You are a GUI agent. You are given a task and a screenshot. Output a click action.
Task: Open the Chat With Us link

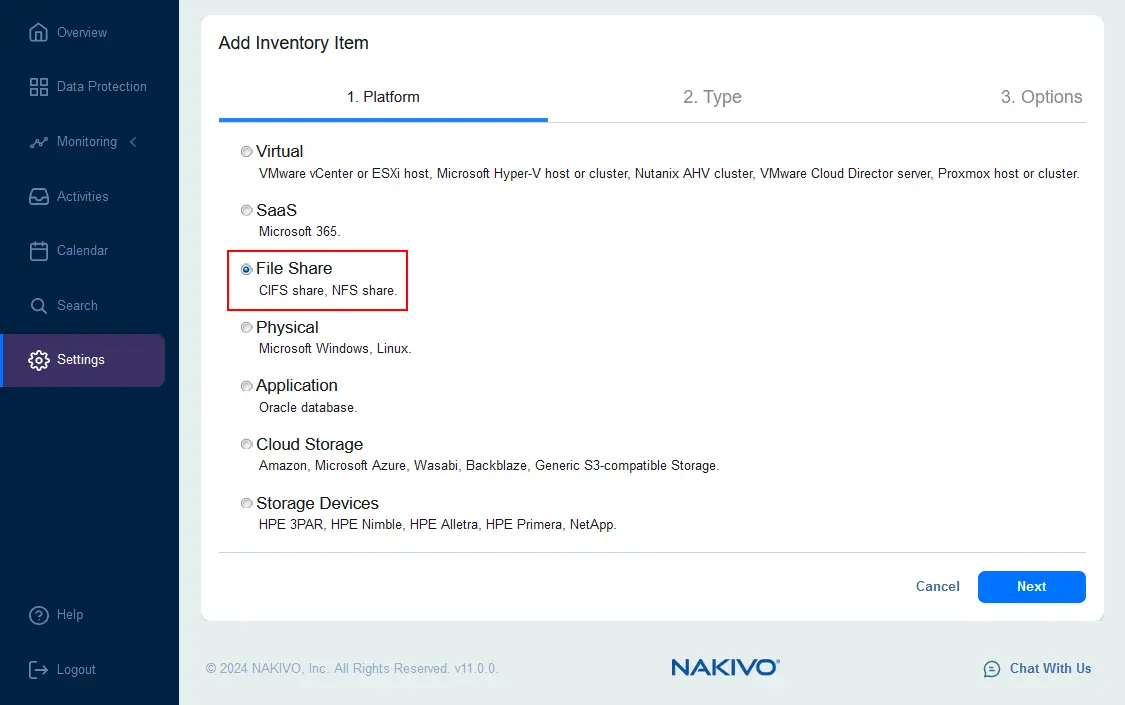point(1050,668)
